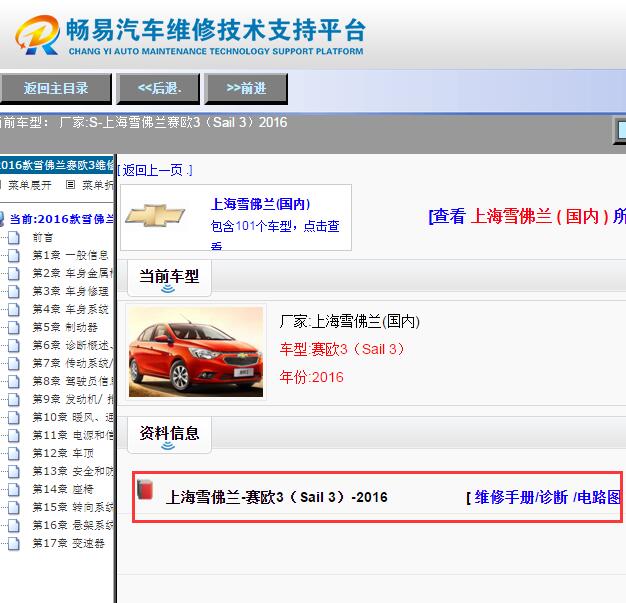Screen dimensions: 626x603
Task: Open 第11章 电源和信号 chapter
Action: pyautogui.click(x=73, y=435)
